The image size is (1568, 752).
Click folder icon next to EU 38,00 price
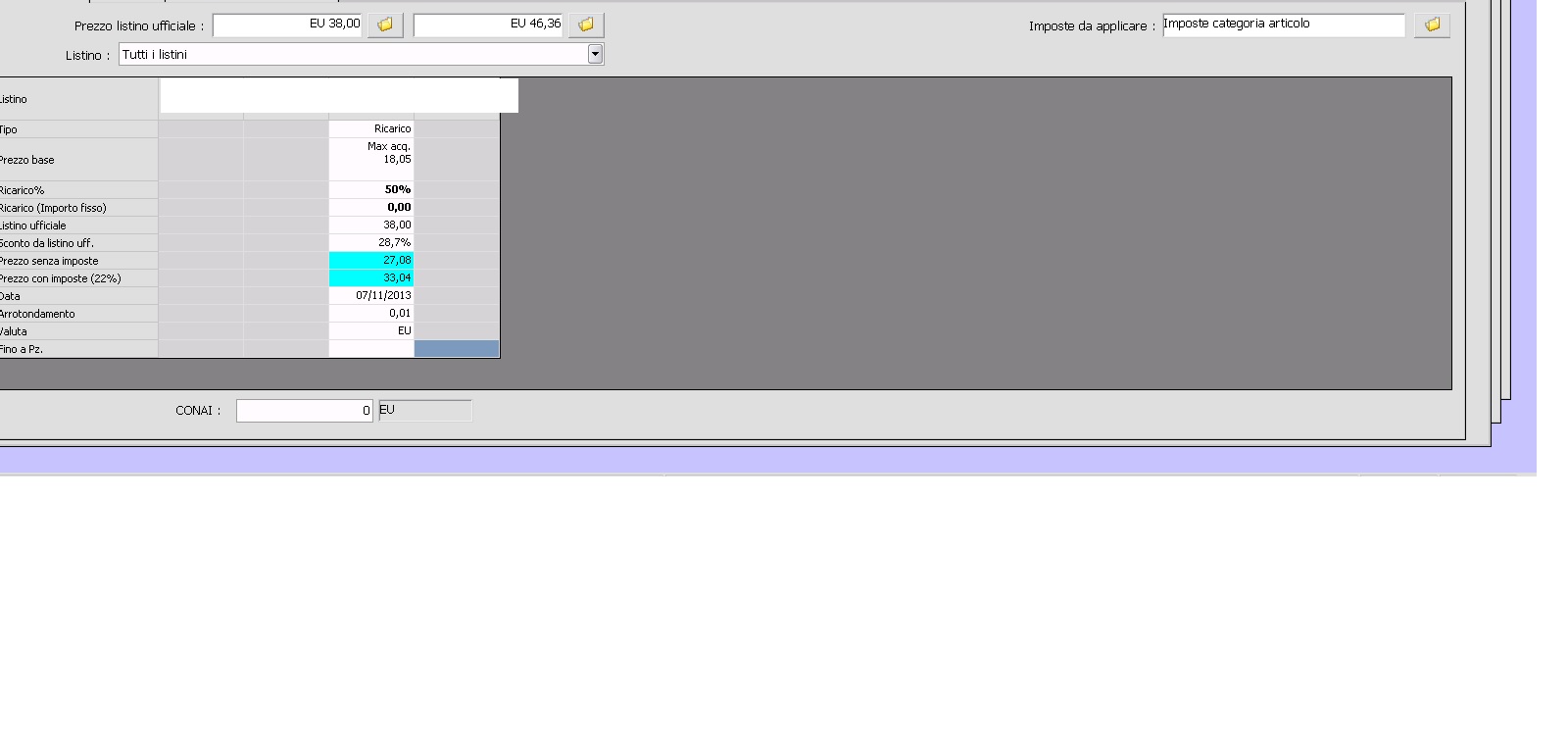click(385, 25)
